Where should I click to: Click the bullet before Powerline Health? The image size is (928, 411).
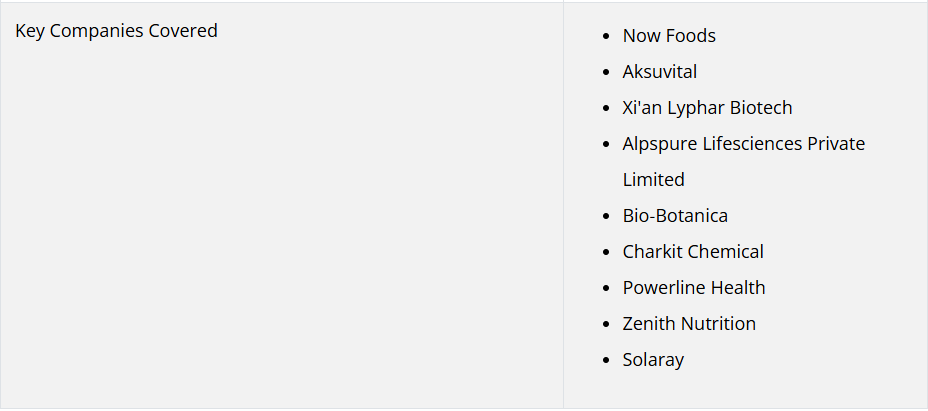coord(605,288)
